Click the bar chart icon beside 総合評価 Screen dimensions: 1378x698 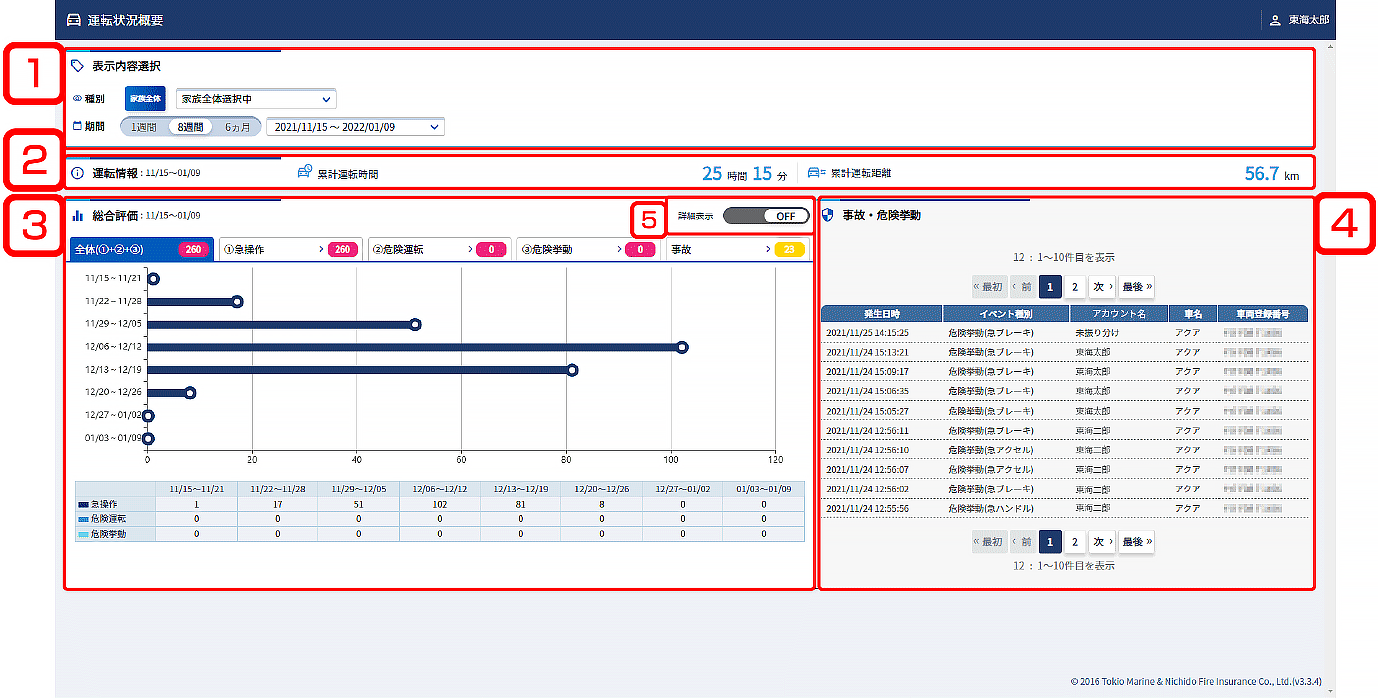click(x=77, y=215)
